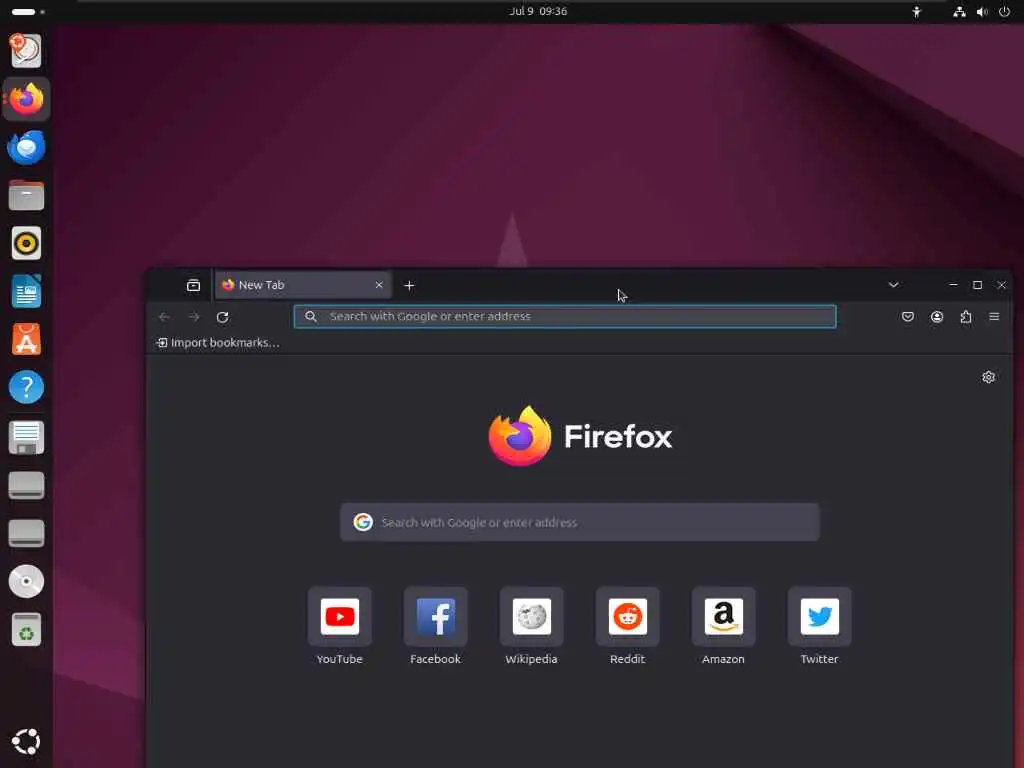Open the Firefox account icon
The width and height of the screenshot is (1024, 768).
coord(937,317)
